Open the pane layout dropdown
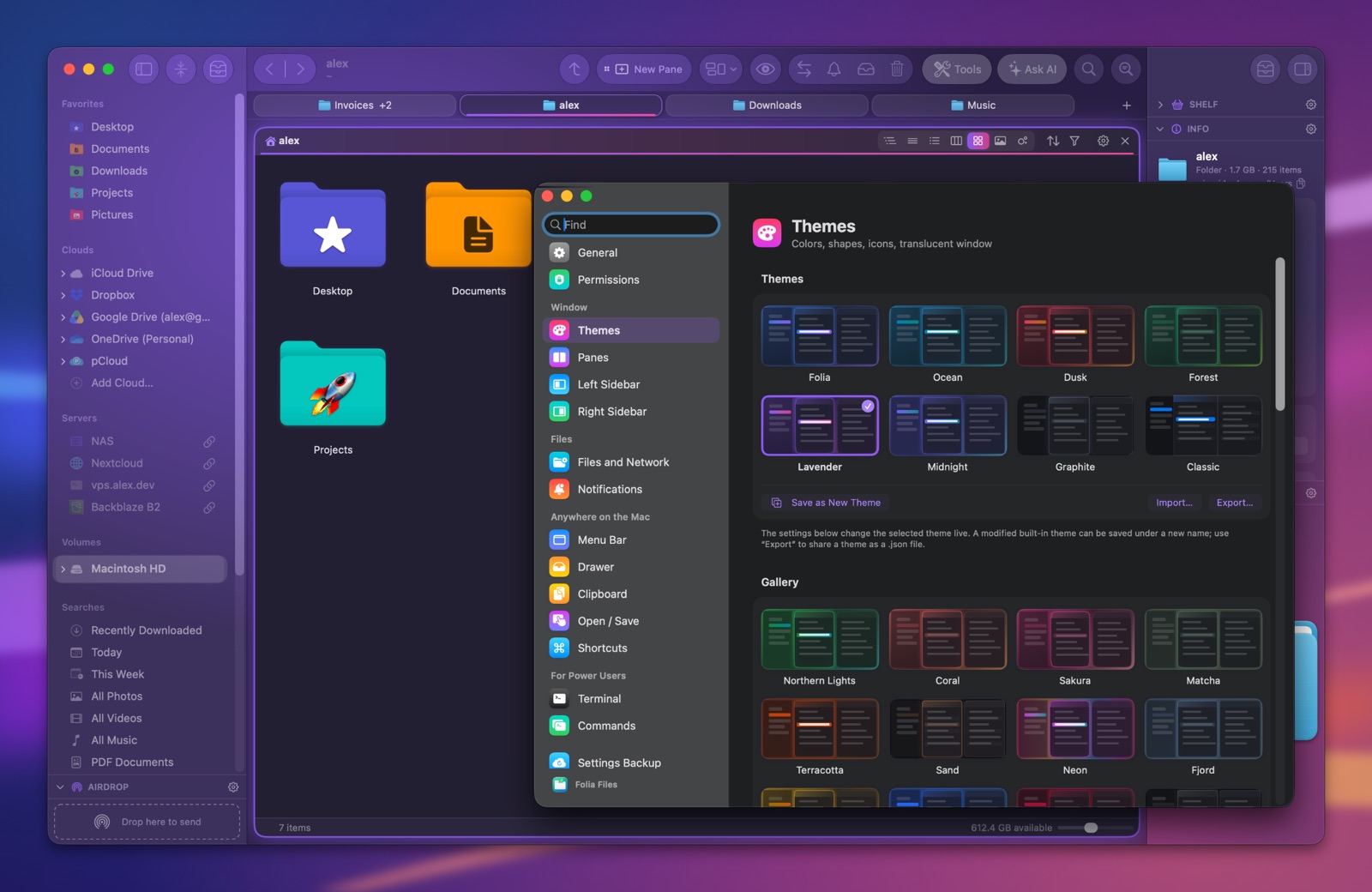The image size is (1372, 892). [720, 69]
